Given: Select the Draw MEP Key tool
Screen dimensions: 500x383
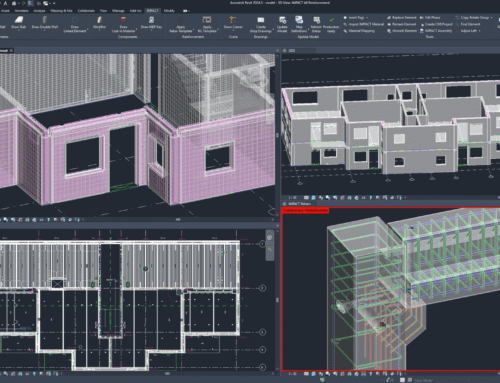Looking at the screenshot, I should coord(151,23).
